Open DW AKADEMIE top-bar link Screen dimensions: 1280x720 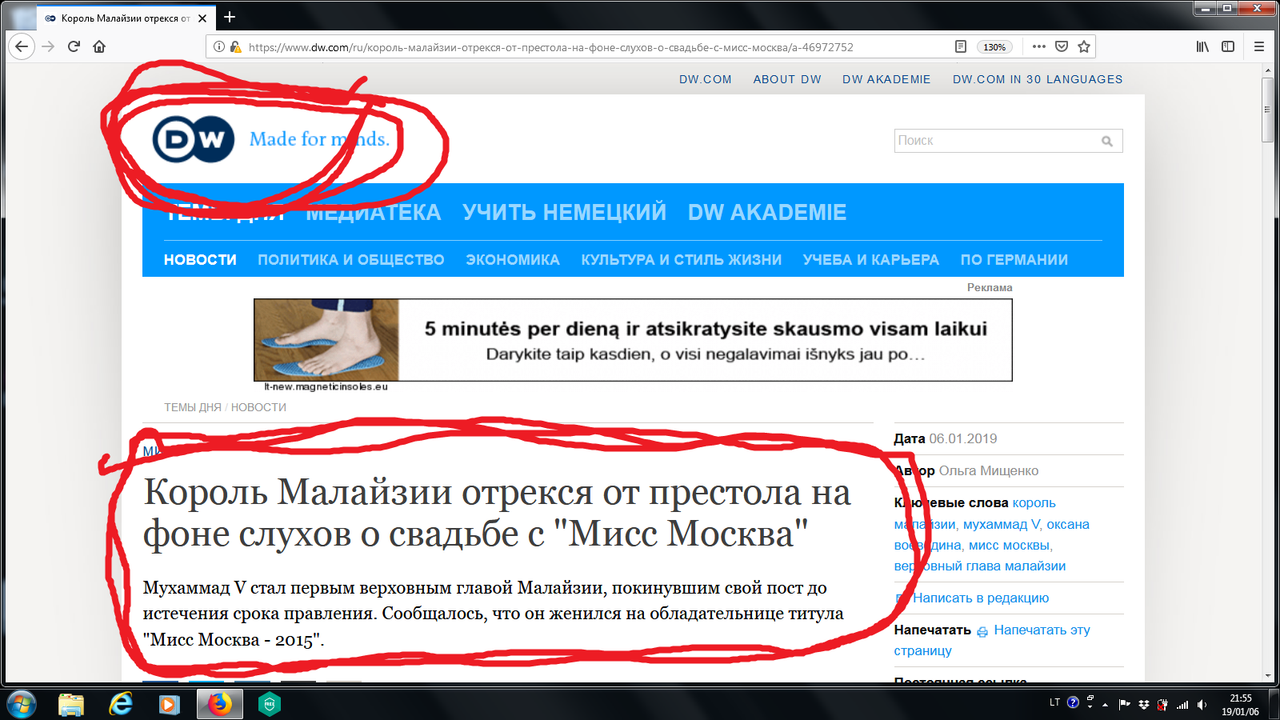[886, 79]
